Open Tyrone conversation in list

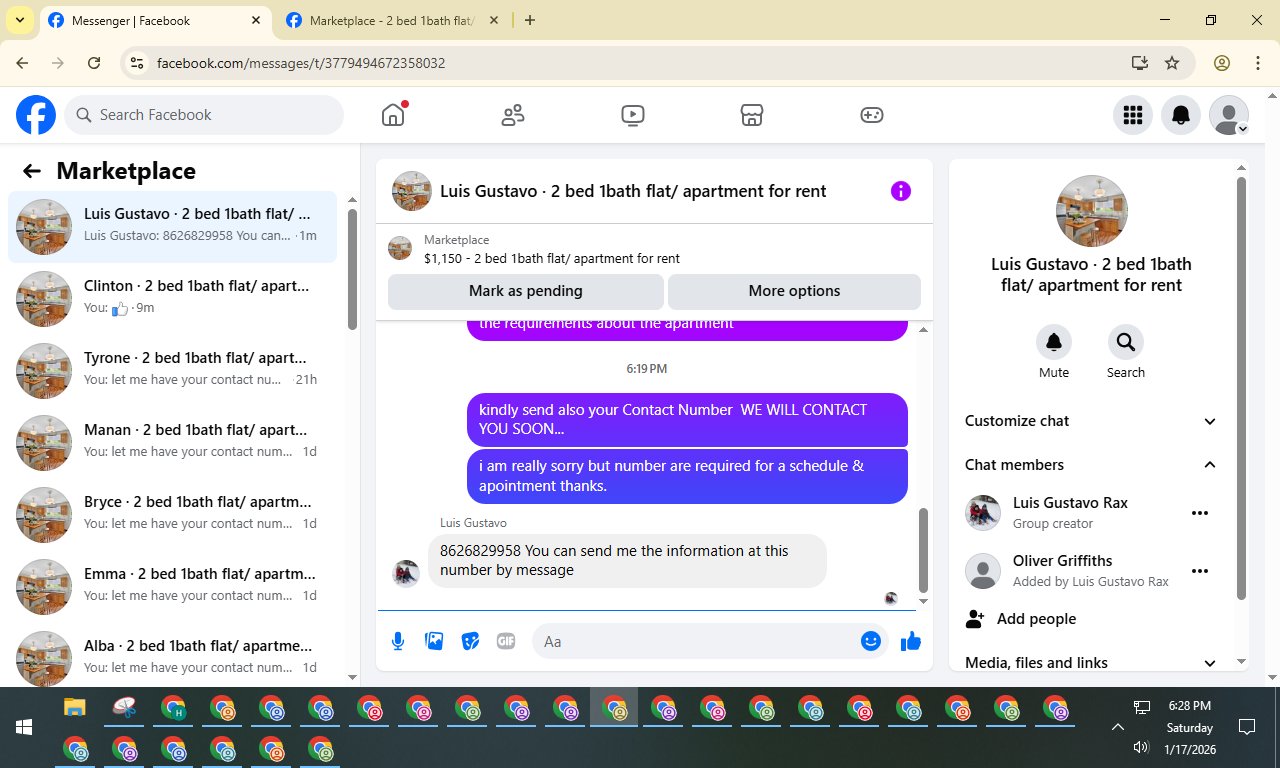point(172,371)
